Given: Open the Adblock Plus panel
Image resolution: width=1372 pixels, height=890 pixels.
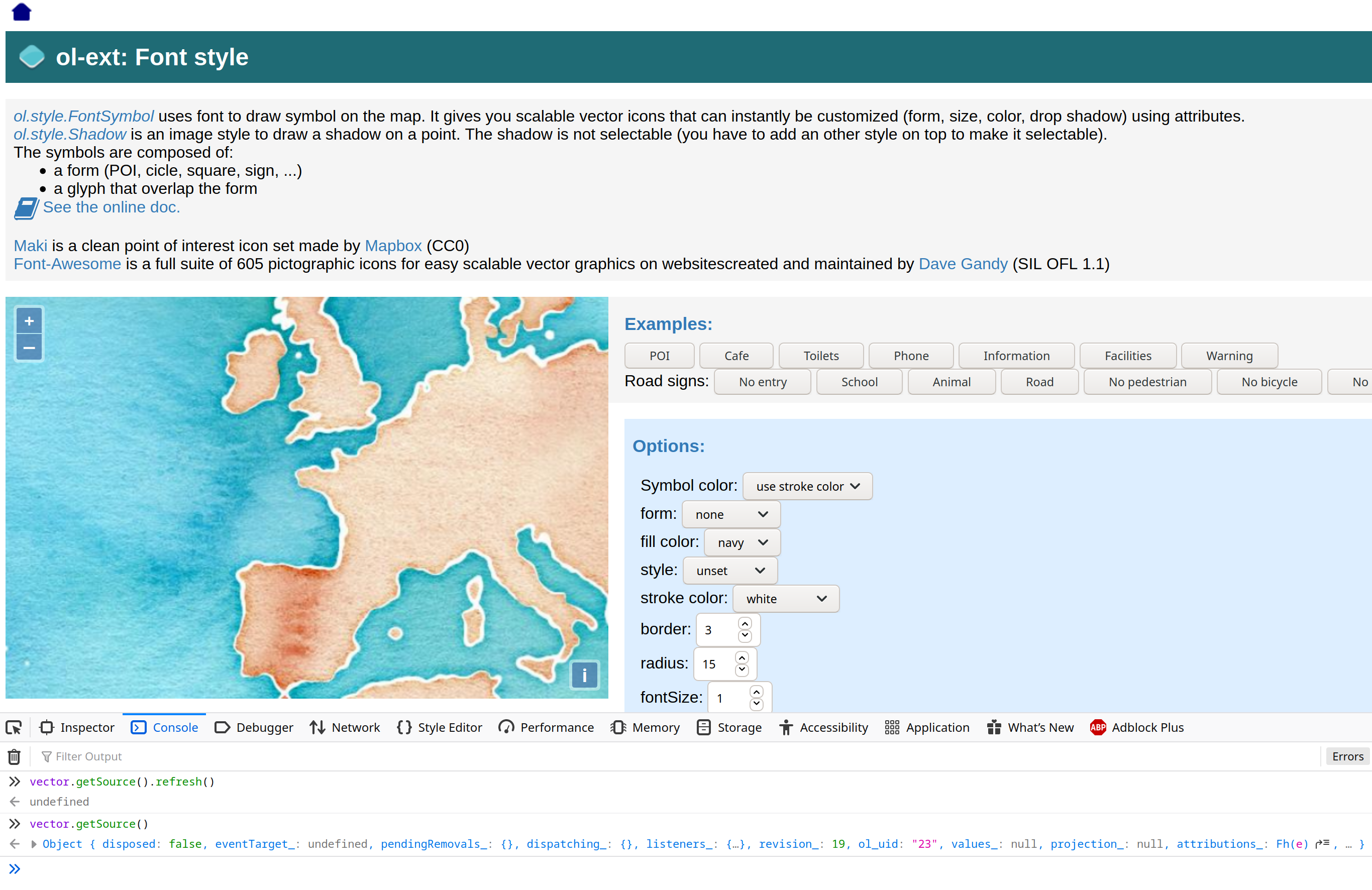Looking at the screenshot, I should click(1136, 727).
